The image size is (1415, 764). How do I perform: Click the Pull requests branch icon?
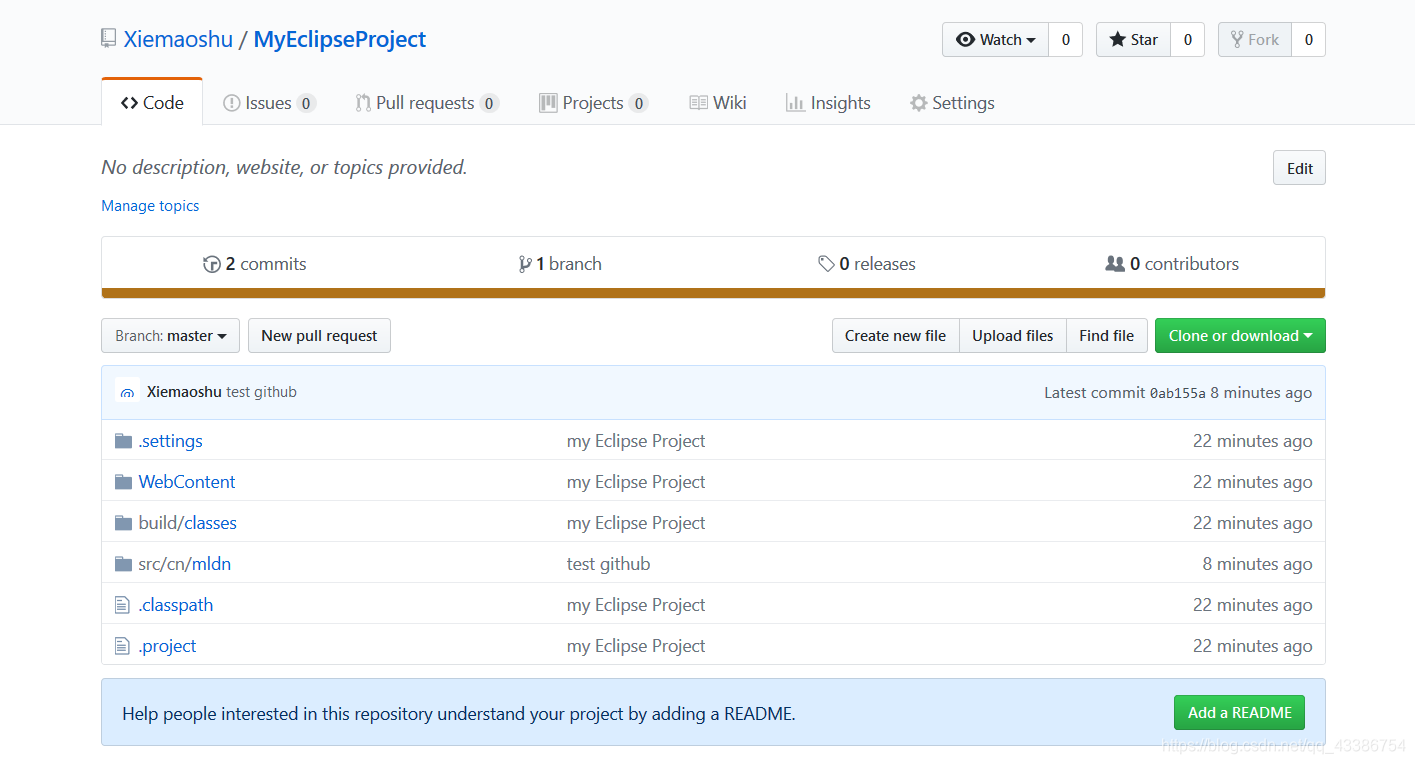point(363,103)
